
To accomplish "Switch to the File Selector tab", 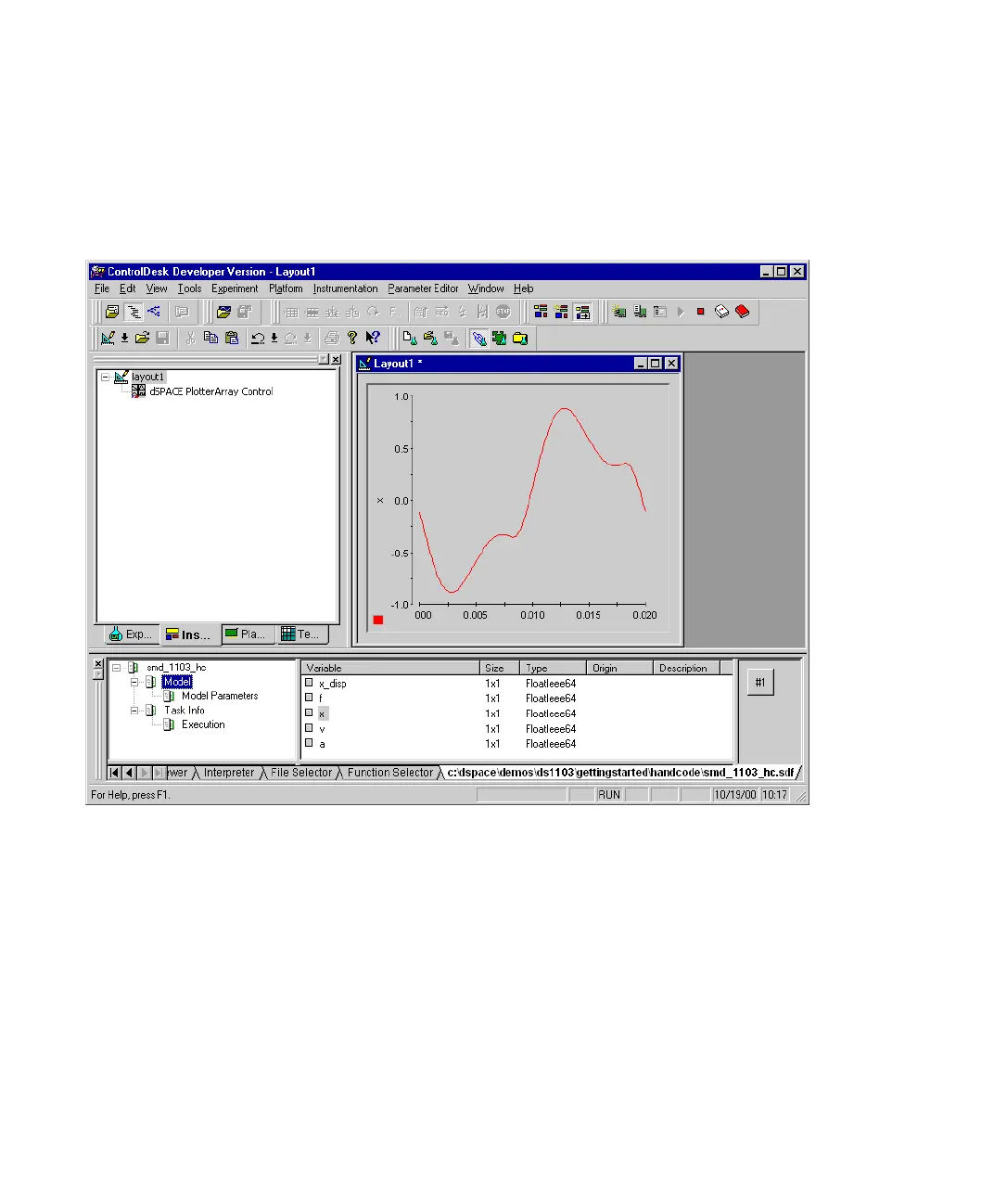I will coord(300,773).
